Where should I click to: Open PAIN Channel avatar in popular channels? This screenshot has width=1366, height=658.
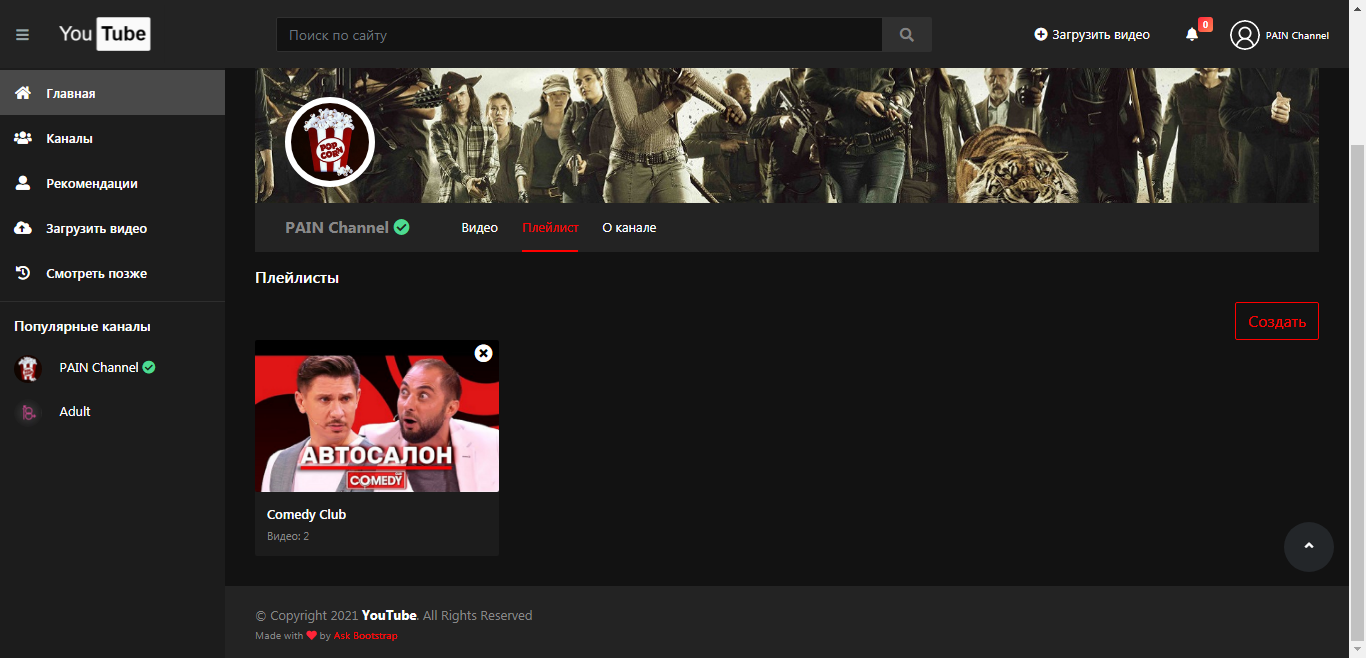[x=28, y=368]
